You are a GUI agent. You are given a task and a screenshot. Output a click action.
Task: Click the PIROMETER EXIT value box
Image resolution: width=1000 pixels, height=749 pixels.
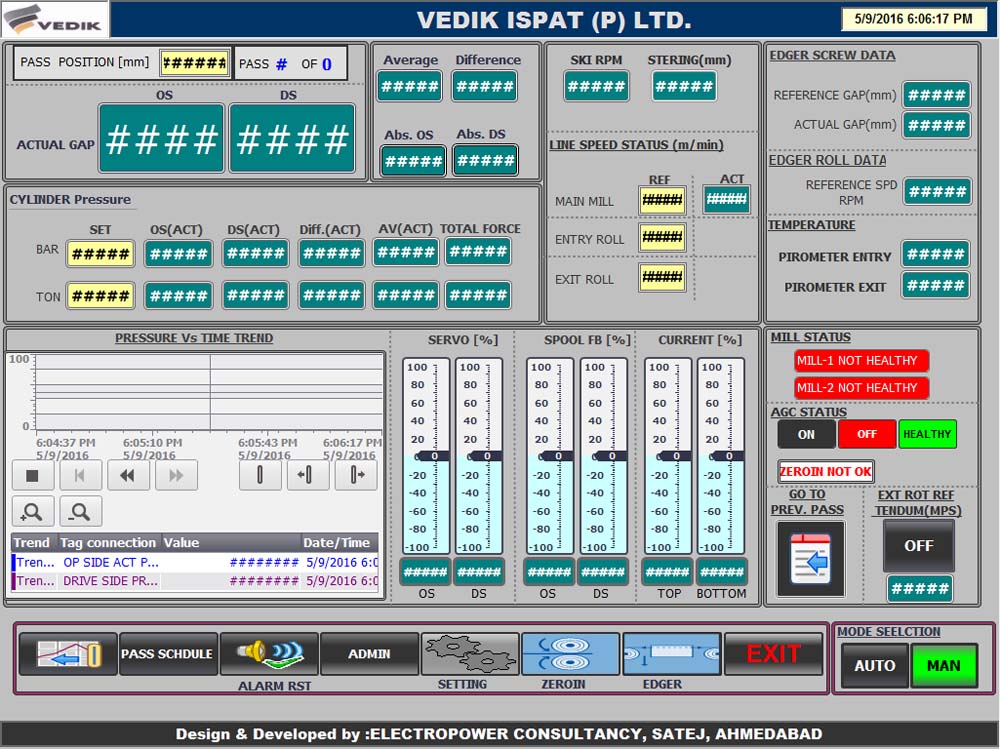[936, 285]
